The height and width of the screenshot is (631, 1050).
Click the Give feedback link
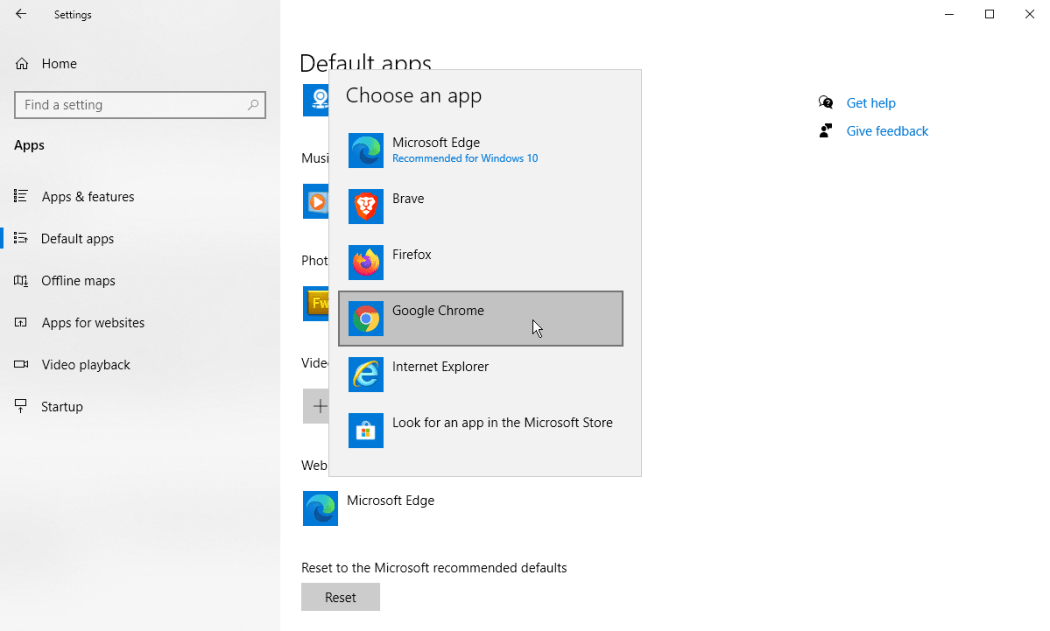[x=887, y=131]
